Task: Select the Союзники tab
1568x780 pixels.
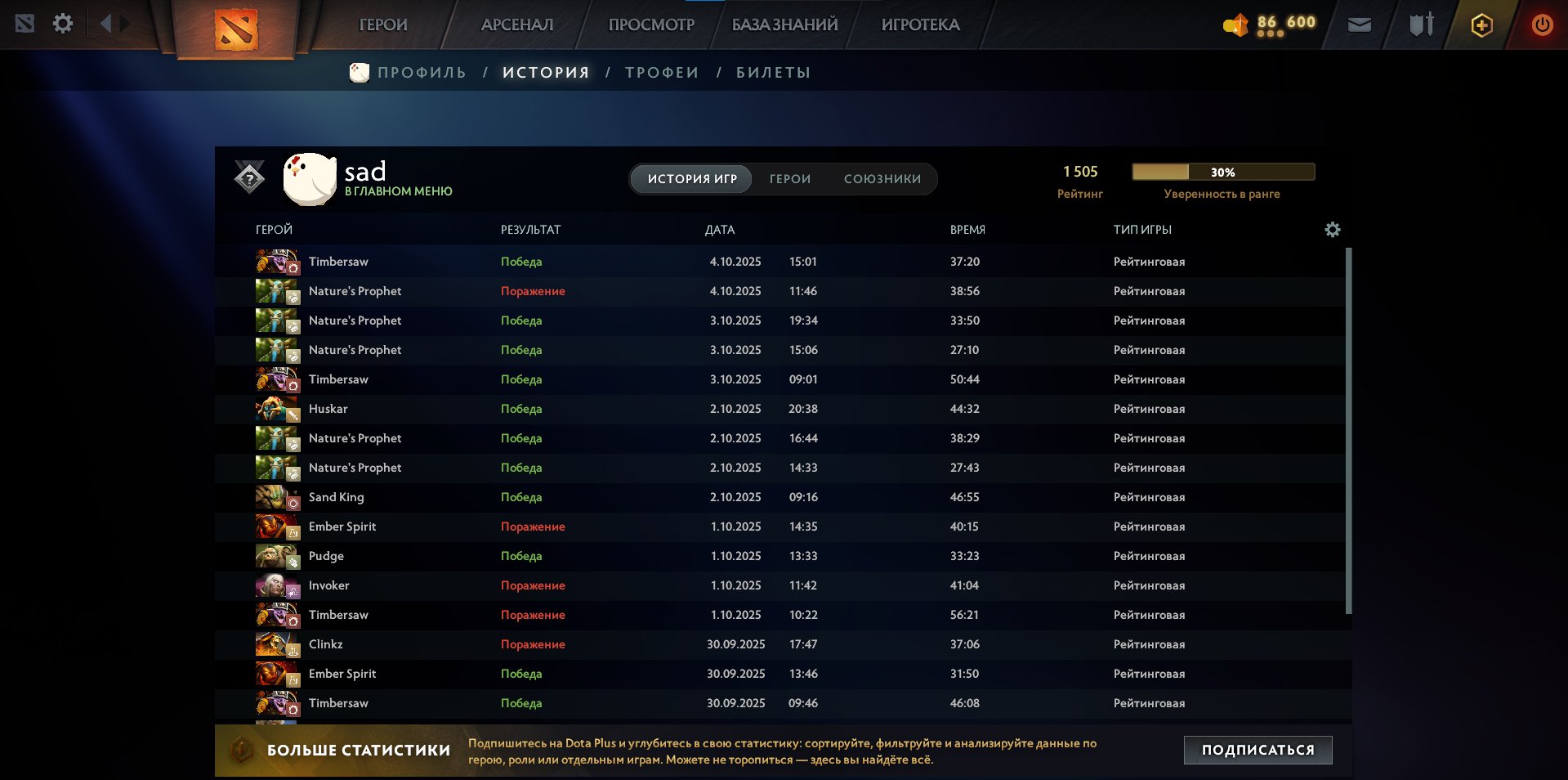Action: 882,179
